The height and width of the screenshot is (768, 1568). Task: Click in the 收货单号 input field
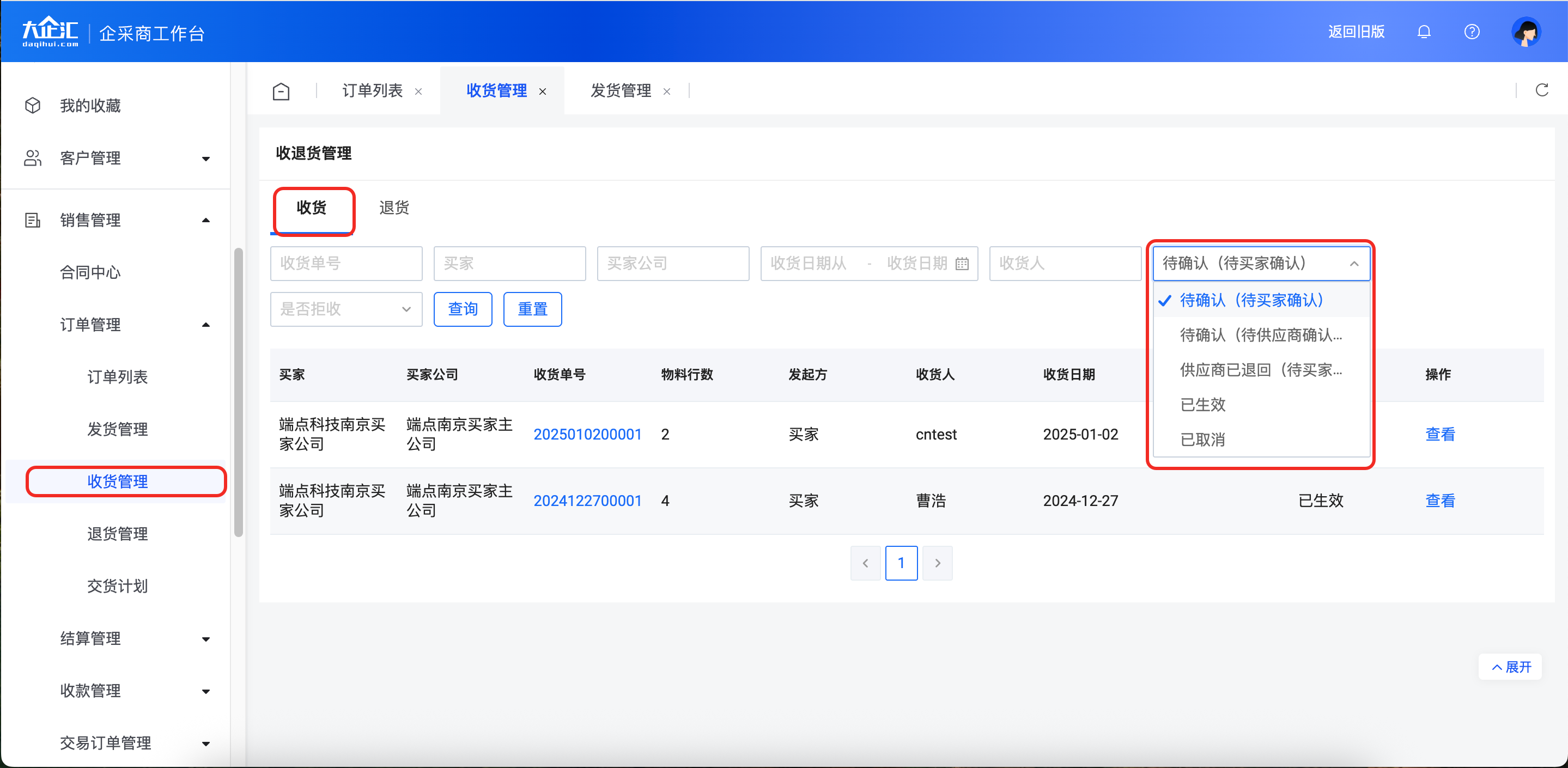tap(346, 264)
